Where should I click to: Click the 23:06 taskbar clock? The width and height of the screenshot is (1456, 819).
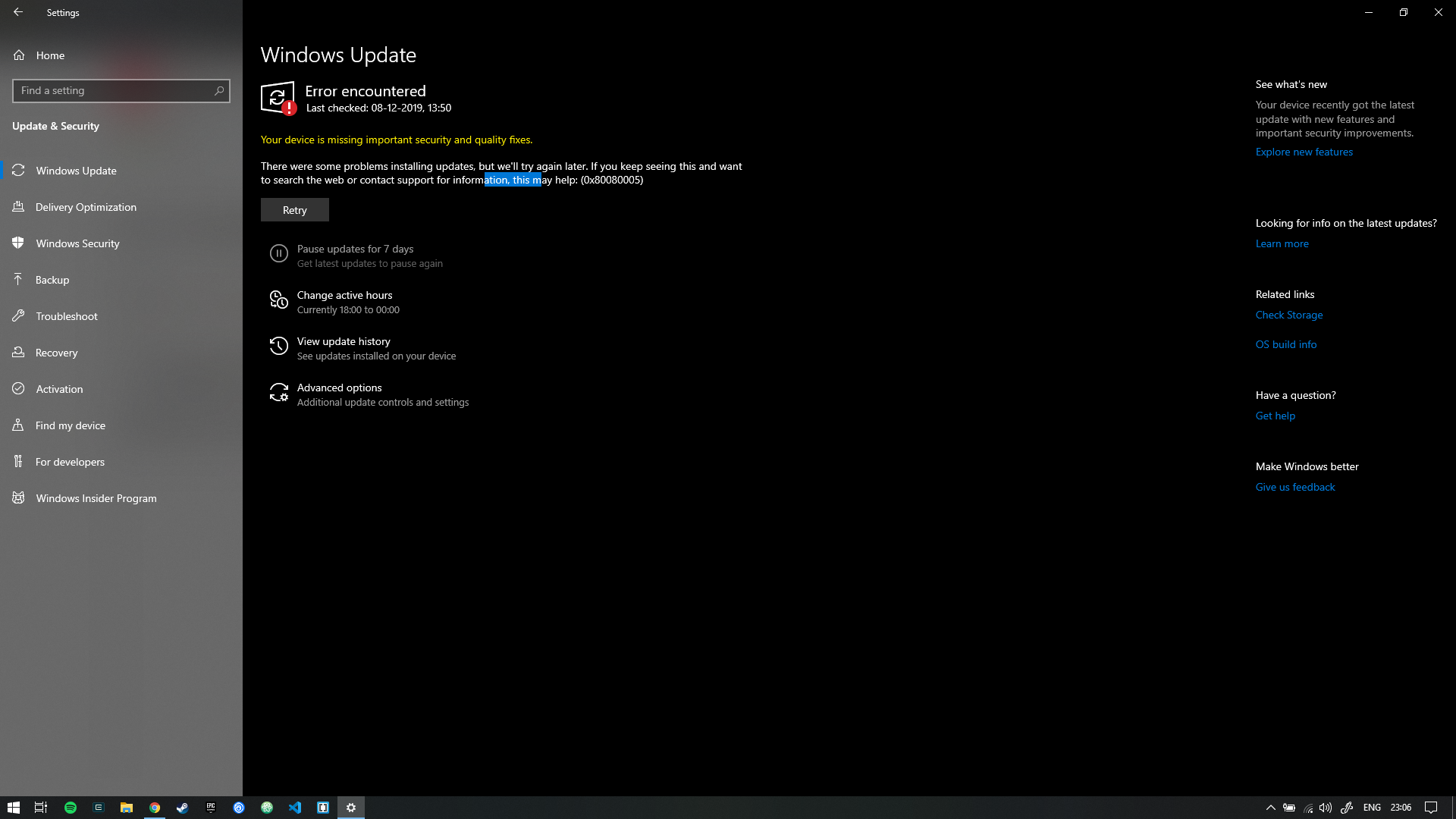click(1401, 808)
